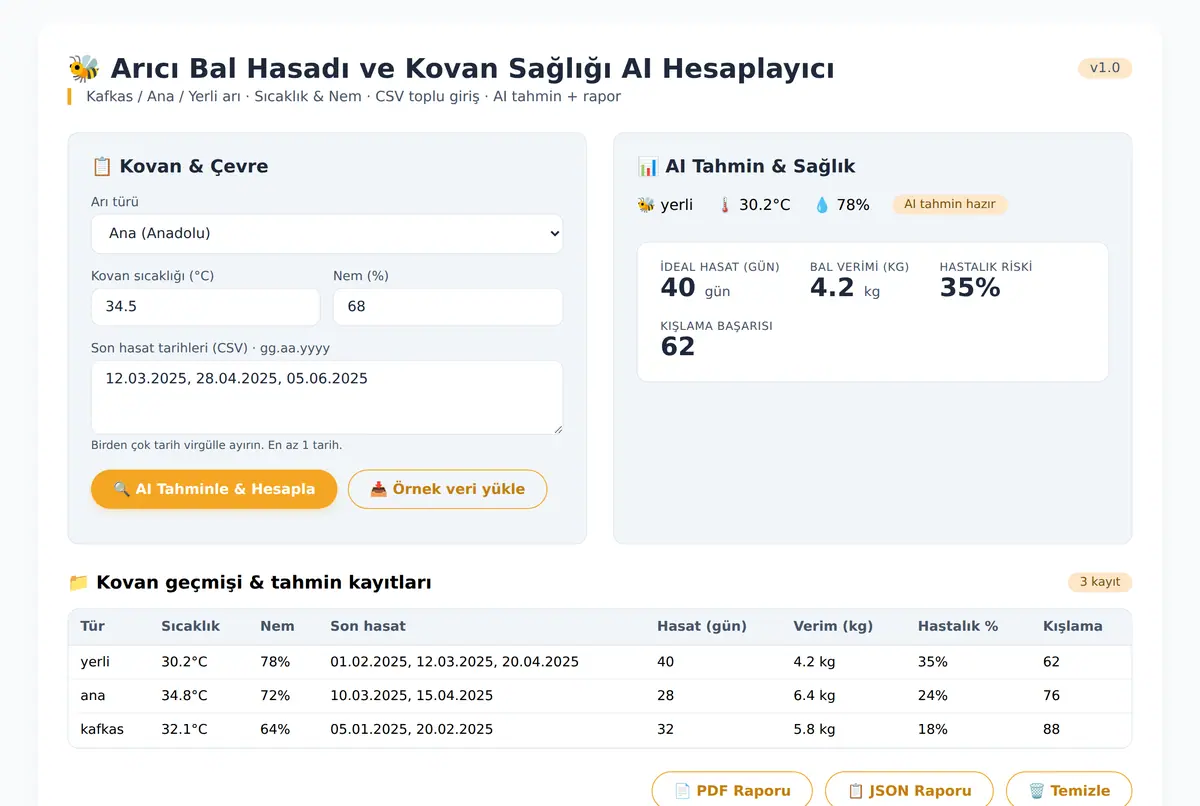Click the Bal Verimi 4.2 kg value
Image resolution: width=1200 pixels, height=806 pixels.
(845, 288)
